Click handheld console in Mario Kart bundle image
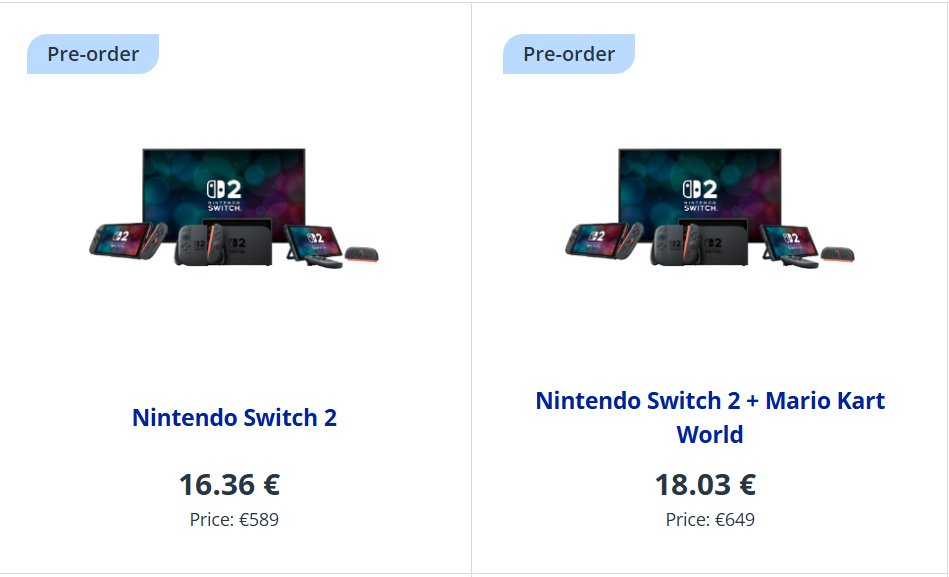The width and height of the screenshot is (949, 577). 596,238
